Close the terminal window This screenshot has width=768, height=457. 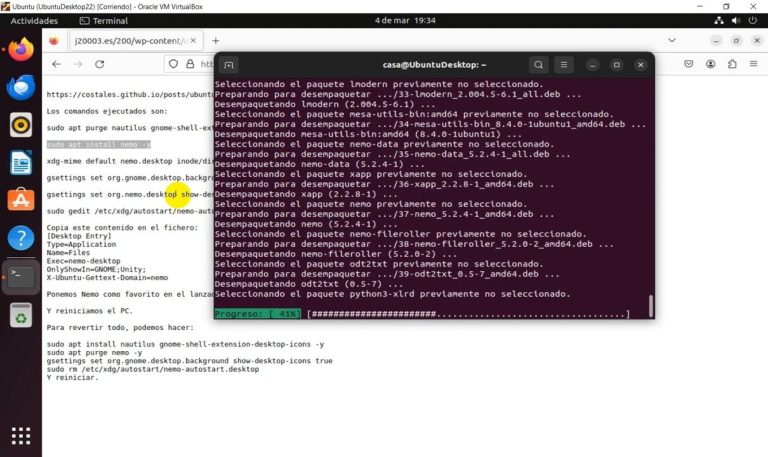click(x=641, y=65)
